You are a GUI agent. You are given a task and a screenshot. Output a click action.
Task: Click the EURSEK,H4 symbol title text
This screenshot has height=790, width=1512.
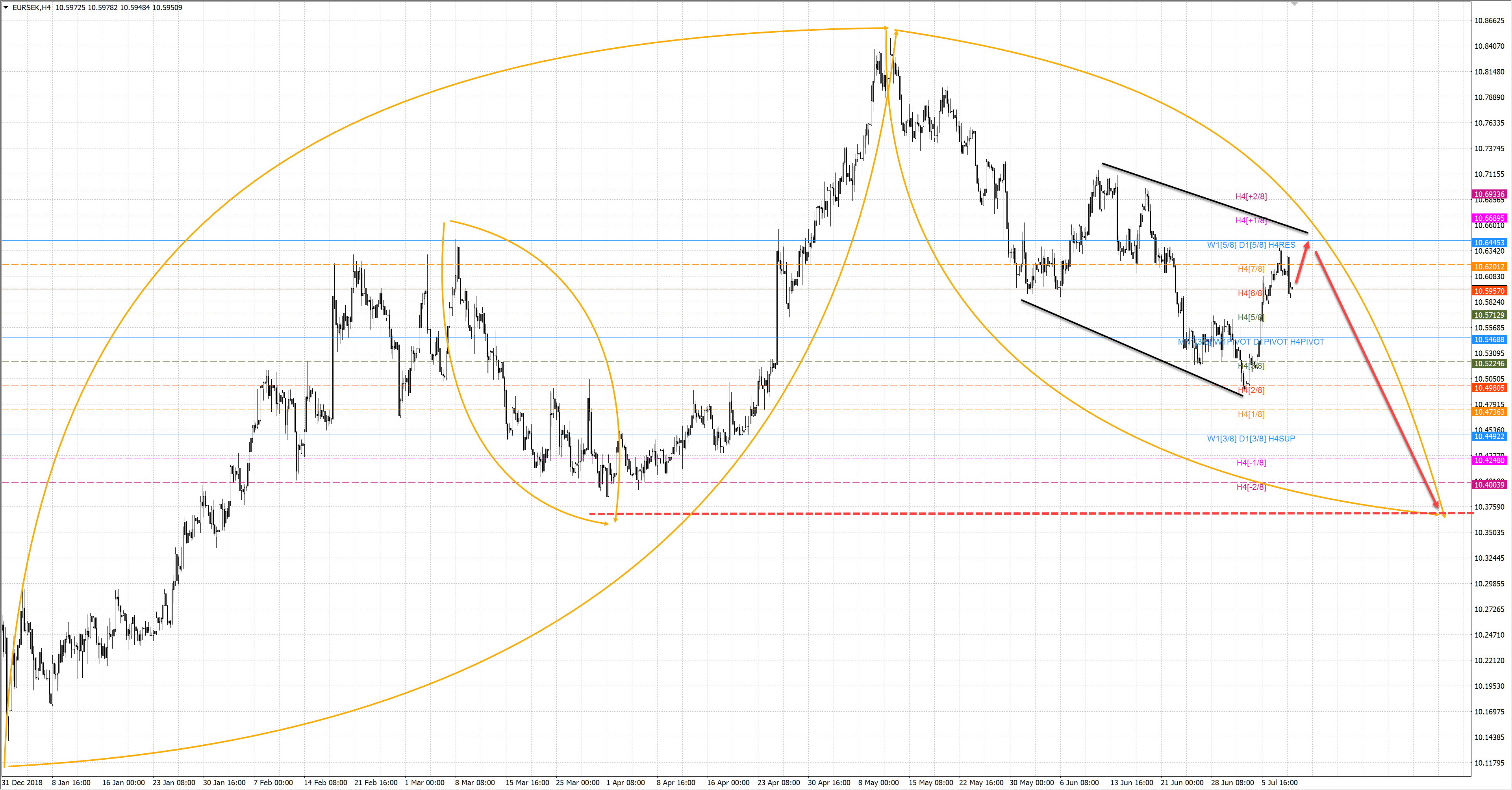31,7
